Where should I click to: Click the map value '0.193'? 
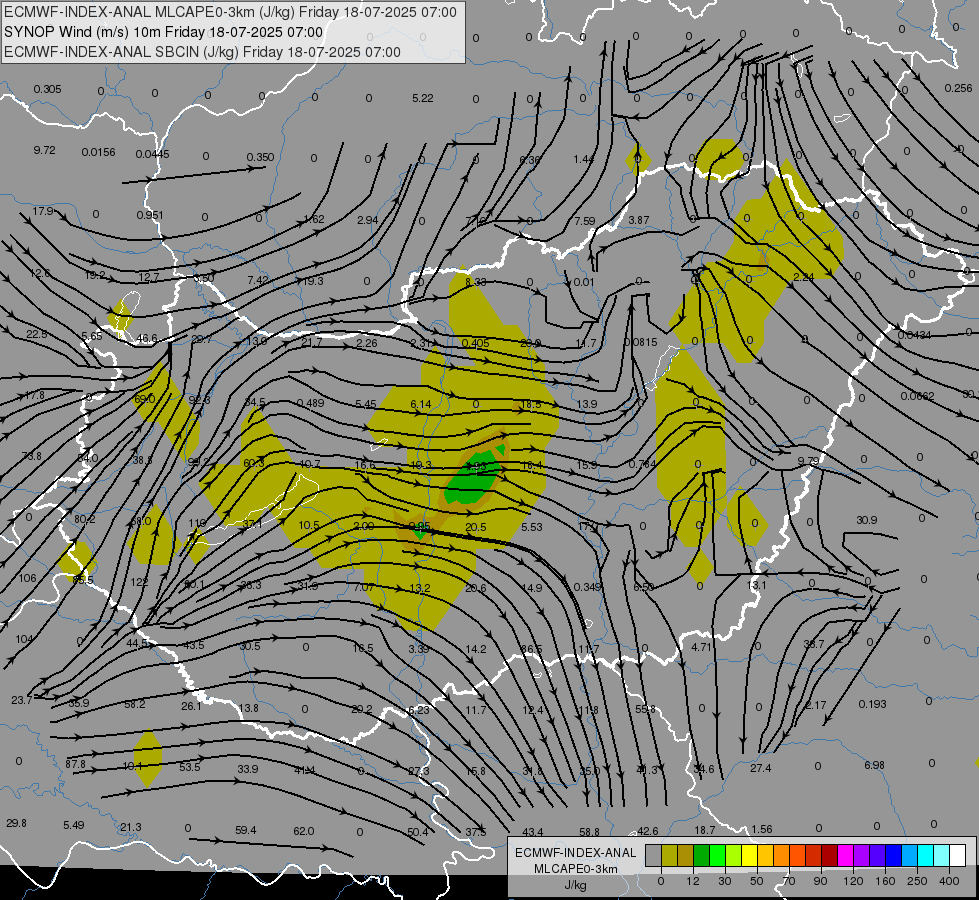click(872, 704)
